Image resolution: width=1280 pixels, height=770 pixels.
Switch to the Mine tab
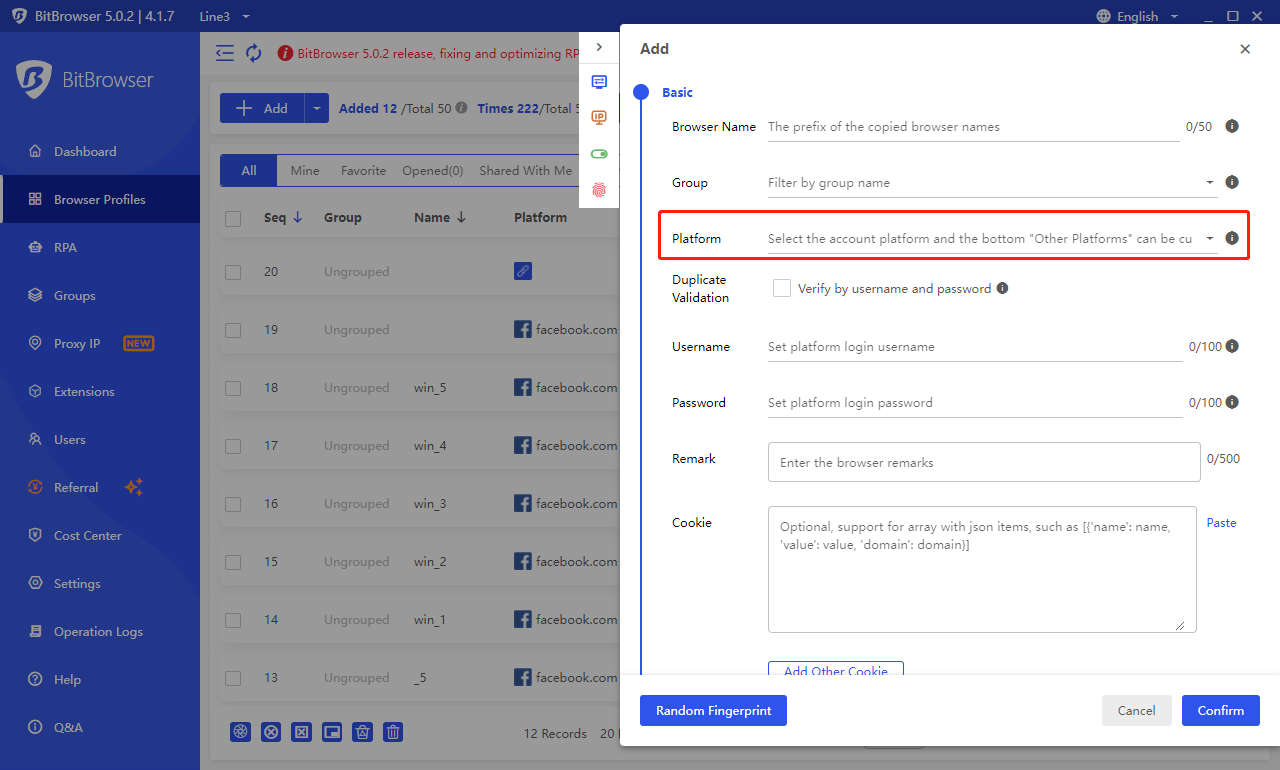click(x=305, y=171)
